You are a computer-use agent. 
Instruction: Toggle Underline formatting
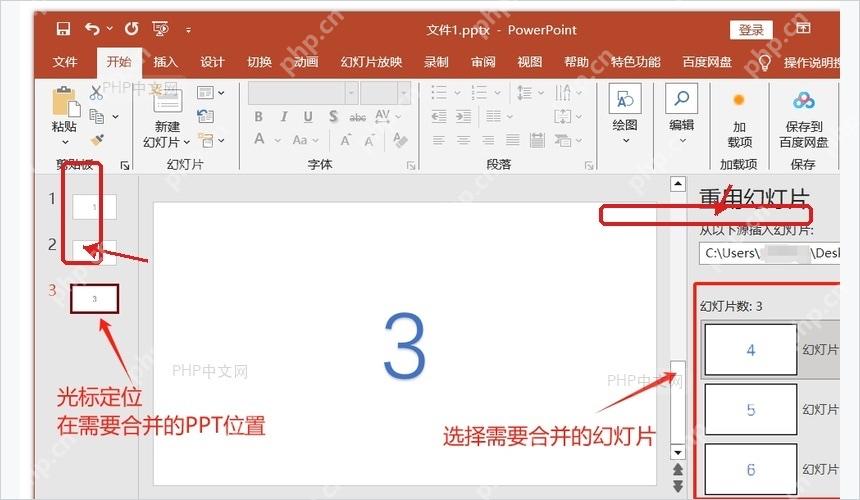(x=308, y=117)
